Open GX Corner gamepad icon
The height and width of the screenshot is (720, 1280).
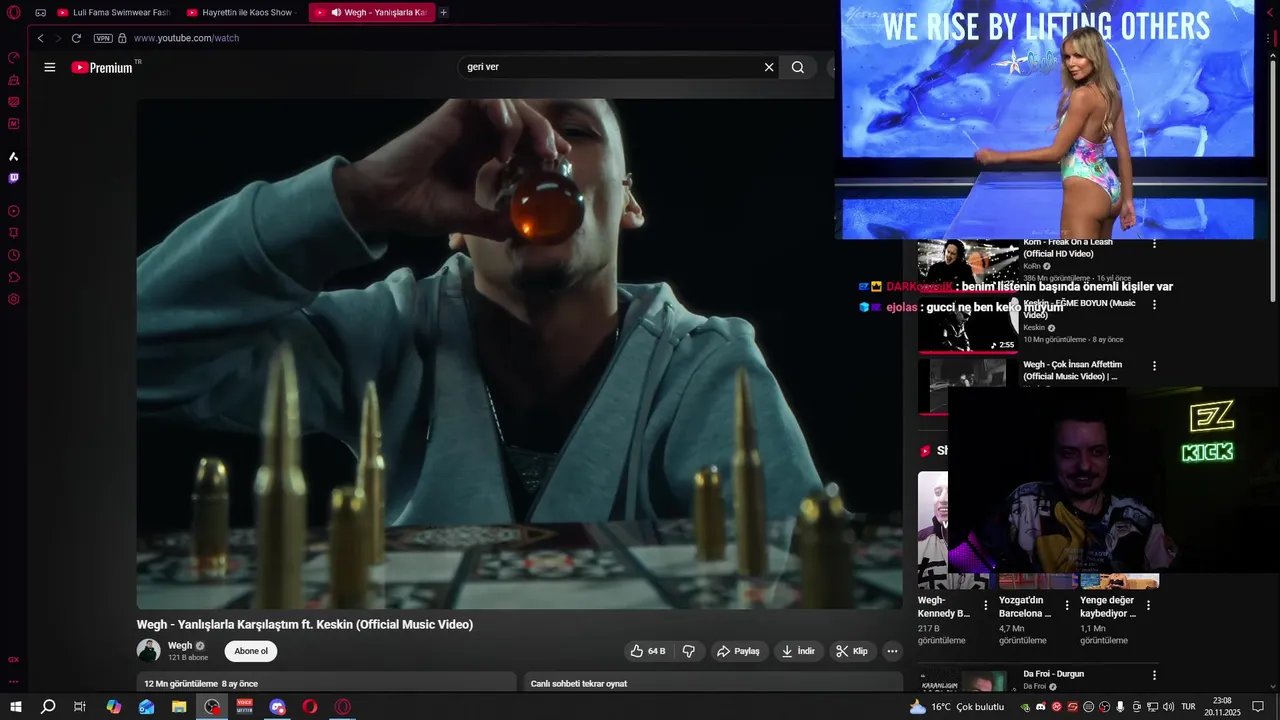coord(40,13)
